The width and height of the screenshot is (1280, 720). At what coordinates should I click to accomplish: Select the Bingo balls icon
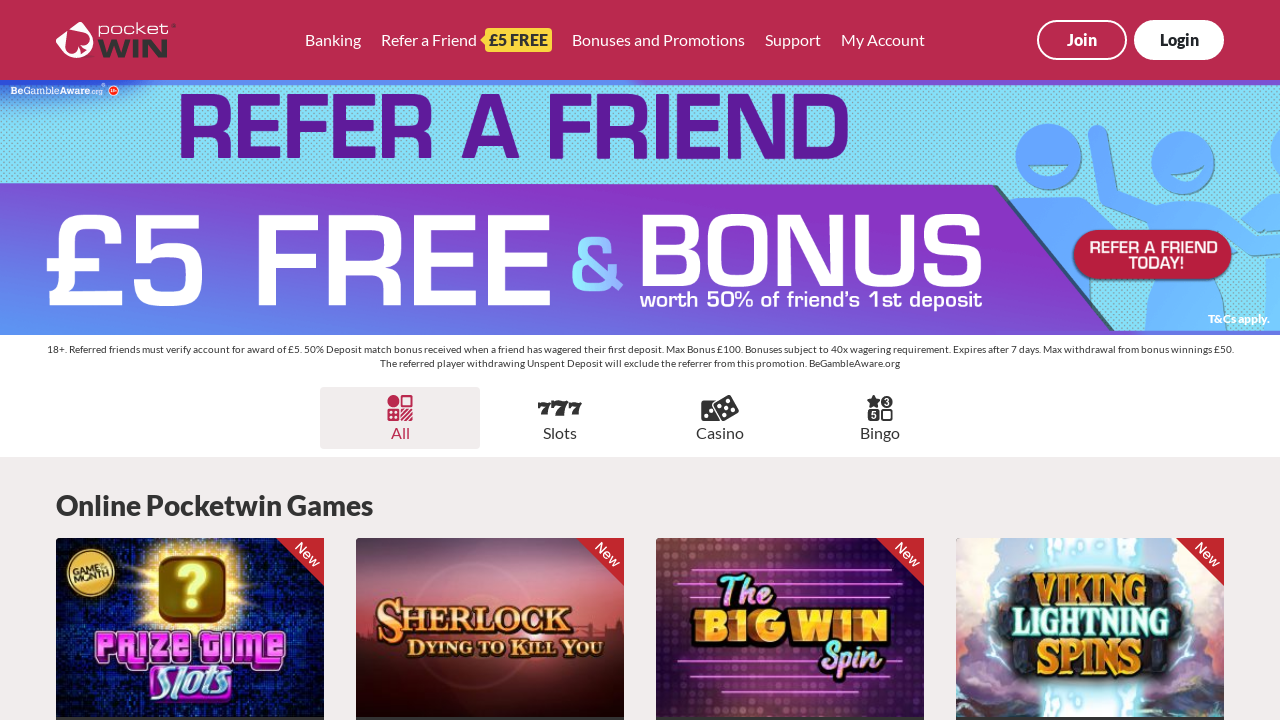point(880,408)
